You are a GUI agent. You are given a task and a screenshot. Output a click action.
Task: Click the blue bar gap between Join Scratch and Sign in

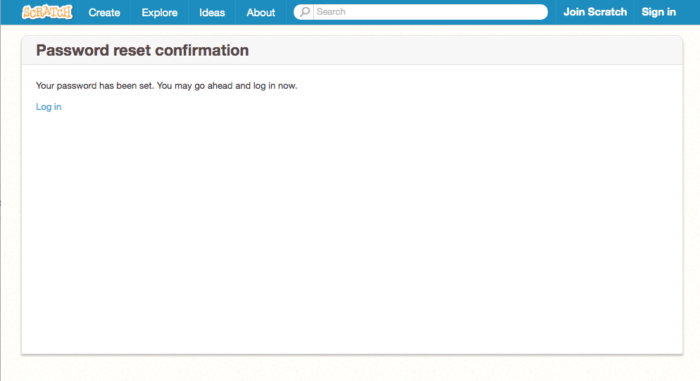click(634, 12)
